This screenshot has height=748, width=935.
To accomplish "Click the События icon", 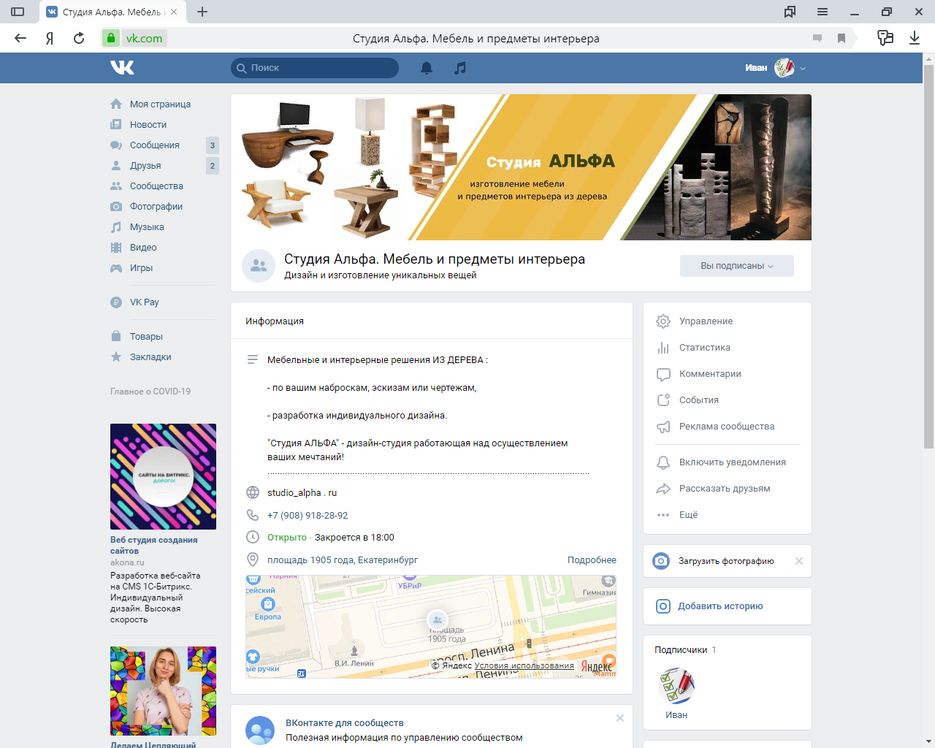I will click(x=663, y=400).
